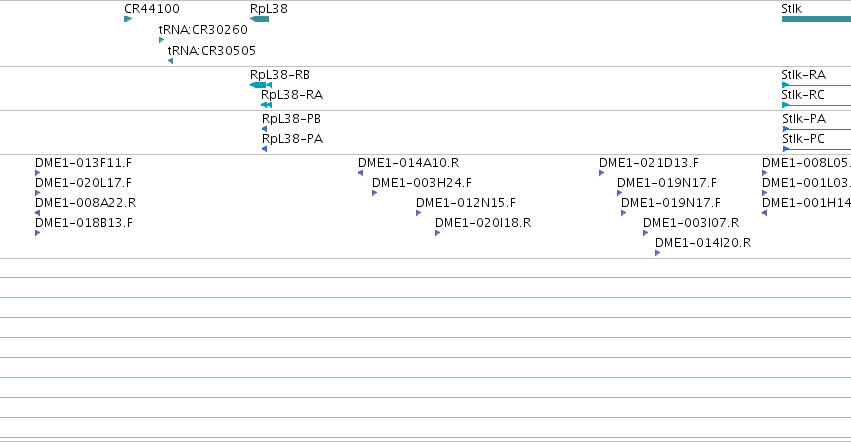Select the DME1-008L05 label
851x442 pixels.
point(806,162)
